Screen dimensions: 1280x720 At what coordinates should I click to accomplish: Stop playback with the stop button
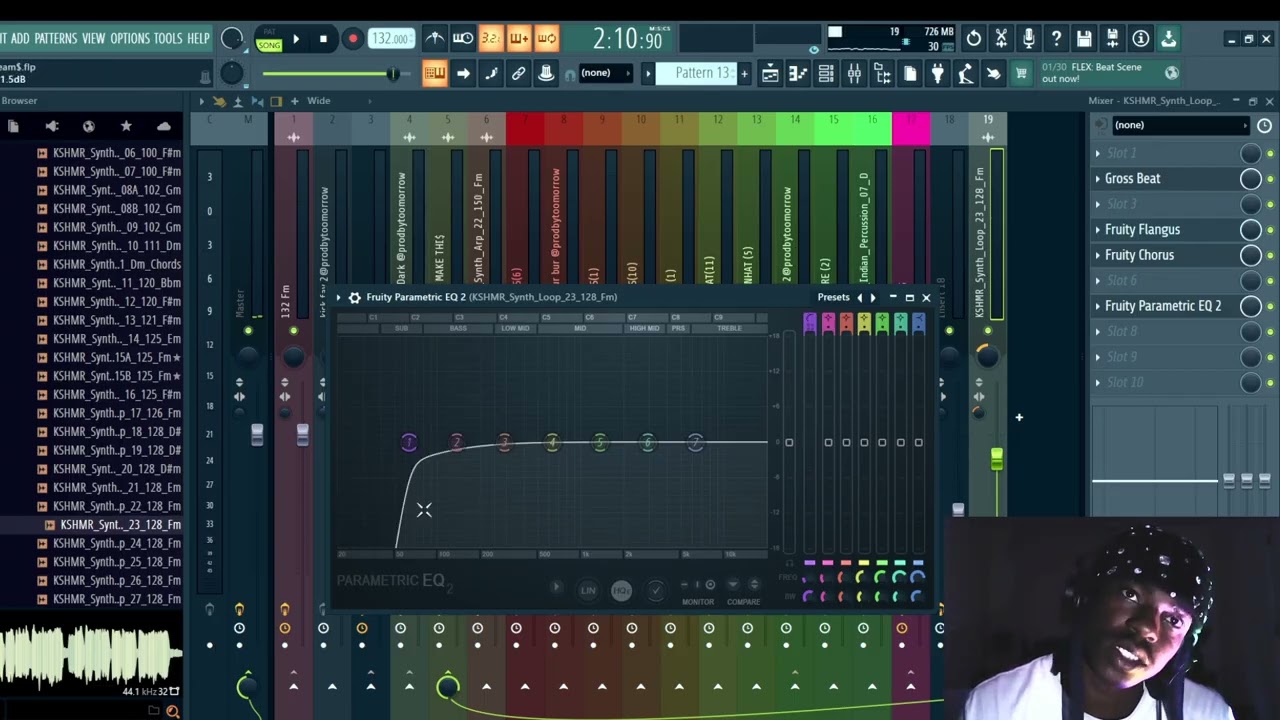(323, 39)
